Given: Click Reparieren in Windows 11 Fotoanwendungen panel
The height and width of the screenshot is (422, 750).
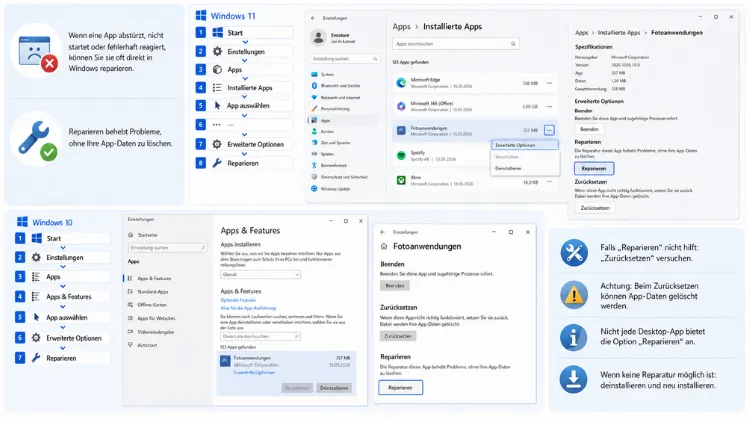Looking at the screenshot, I should [x=594, y=168].
